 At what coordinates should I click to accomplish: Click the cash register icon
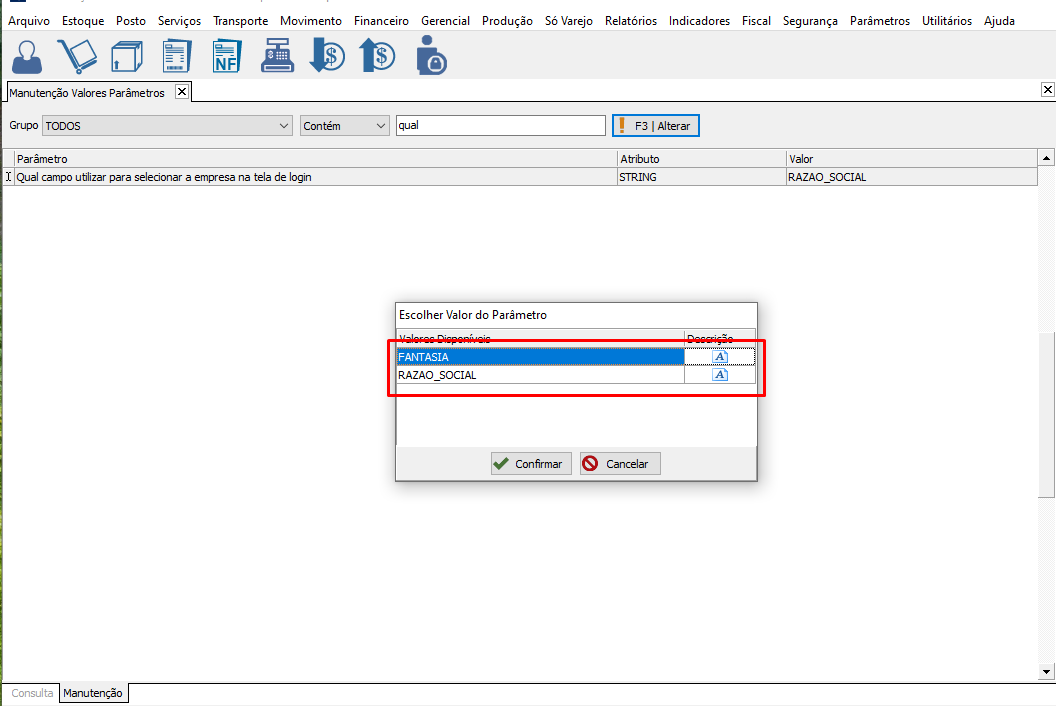[x=277, y=56]
